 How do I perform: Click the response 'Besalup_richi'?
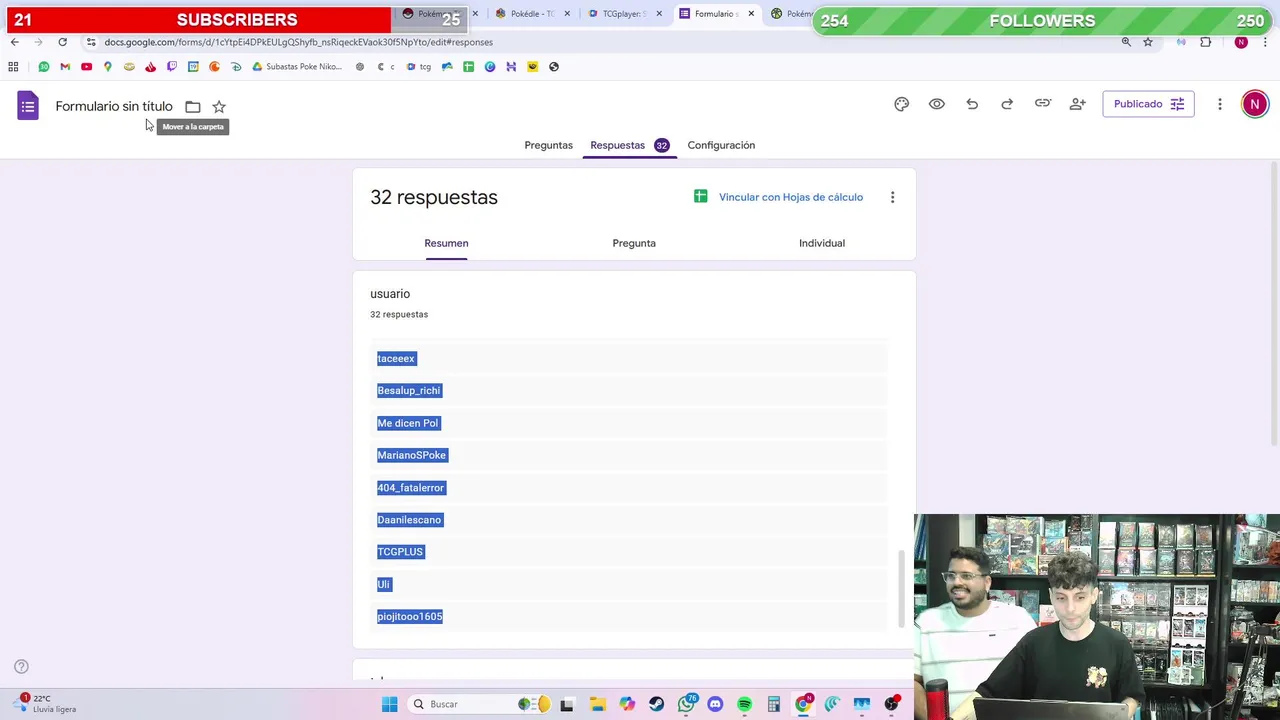click(409, 391)
